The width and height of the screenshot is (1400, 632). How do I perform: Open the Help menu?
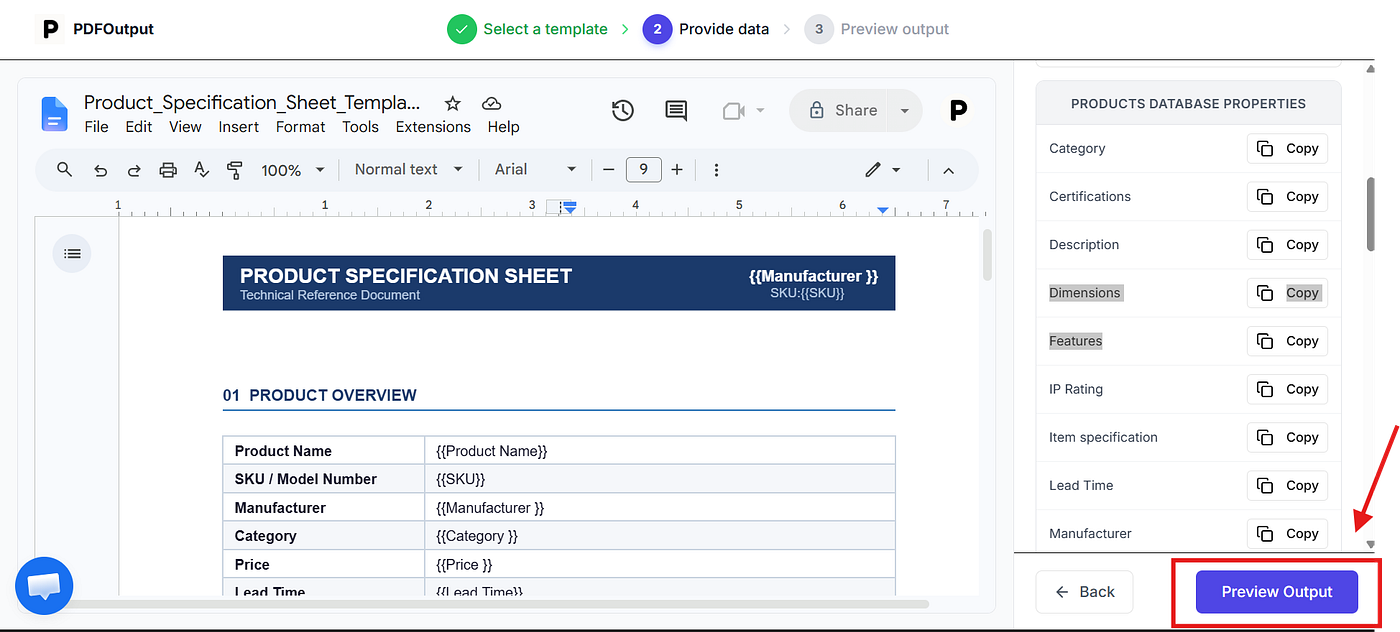(503, 127)
